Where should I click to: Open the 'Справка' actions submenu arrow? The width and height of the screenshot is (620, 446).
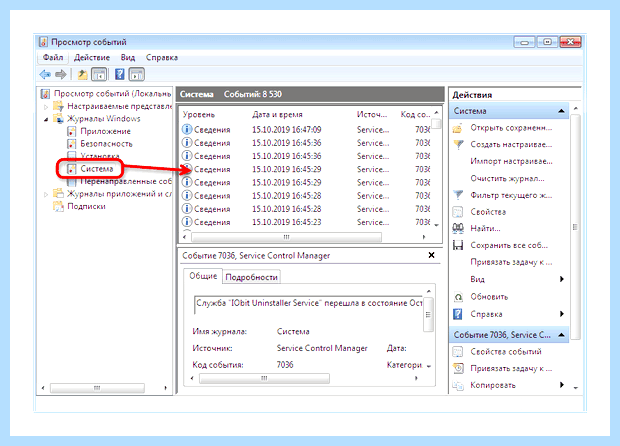[561, 314]
